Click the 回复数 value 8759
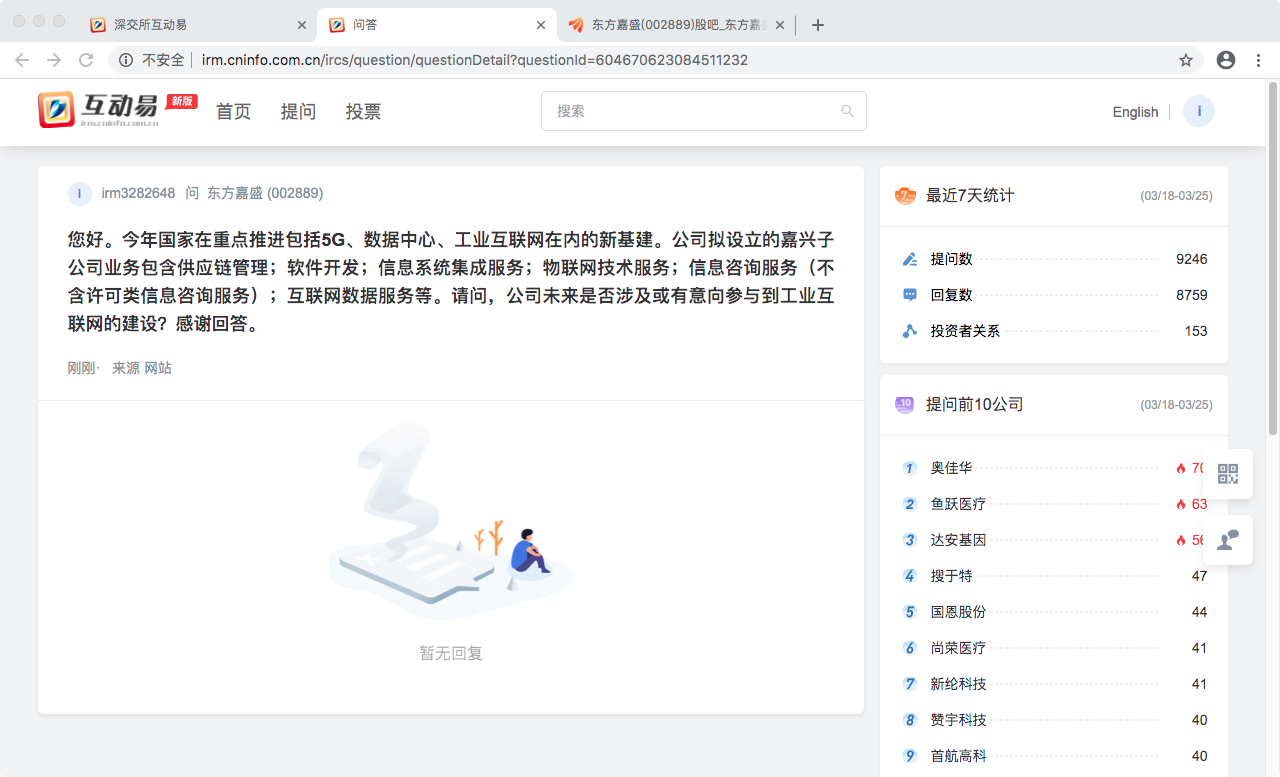The image size is (1280, 777). (x=1192, y=295)
